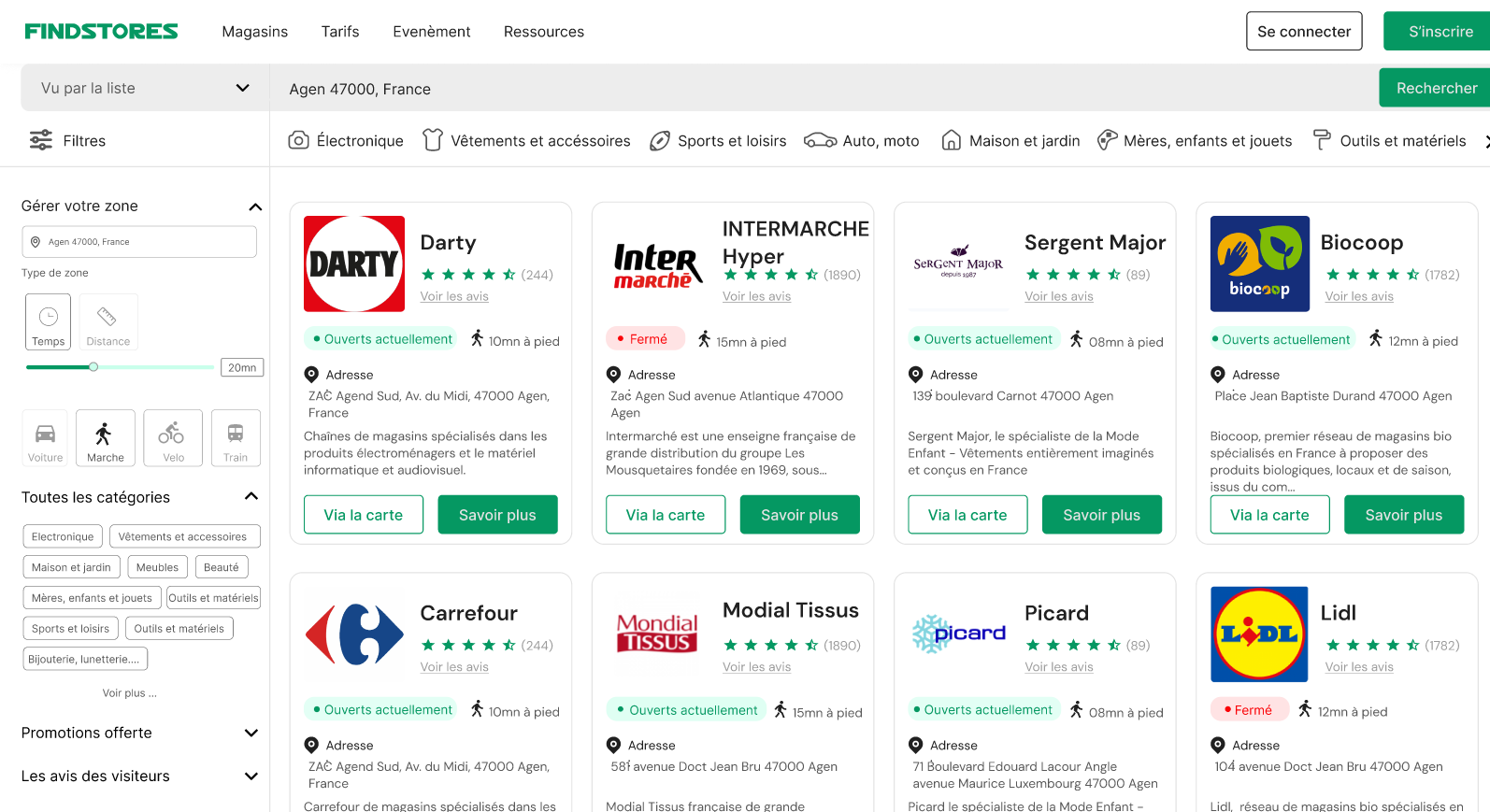The image size is (1490, 812).
Task: Open Voir les avis for Carrefour
Action: (454, 667)
